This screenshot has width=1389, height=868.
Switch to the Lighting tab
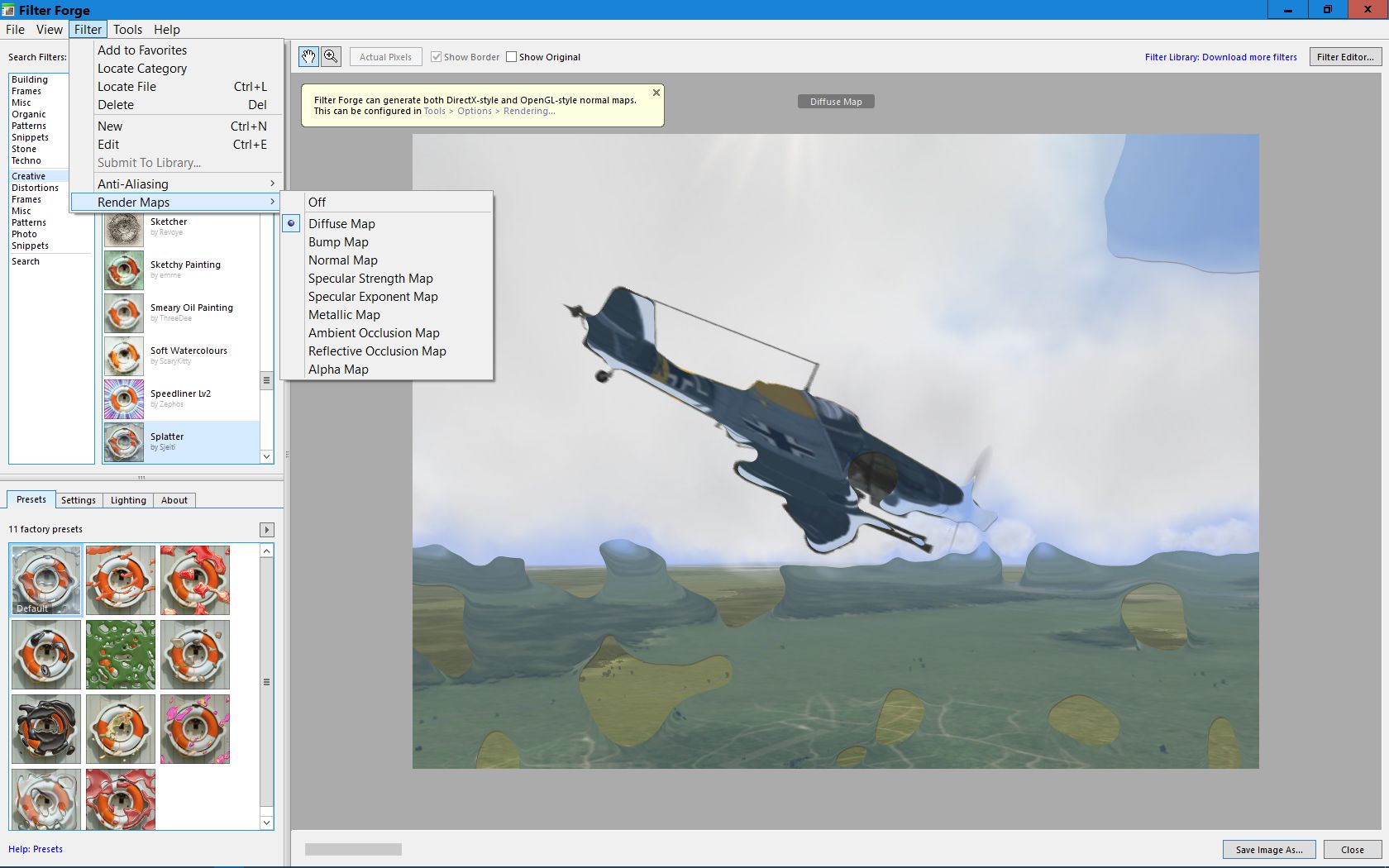tap(128, 500)
